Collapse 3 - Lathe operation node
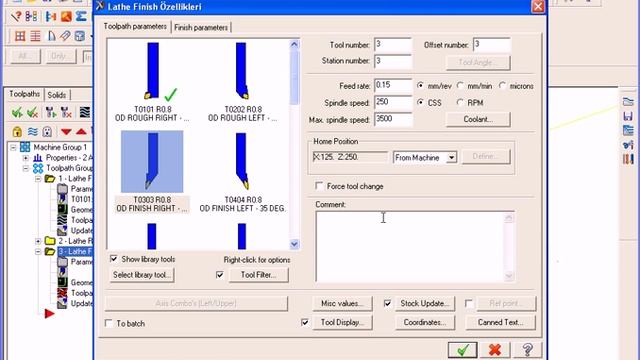This screenshot has width=640, height=360. (38, 251)
